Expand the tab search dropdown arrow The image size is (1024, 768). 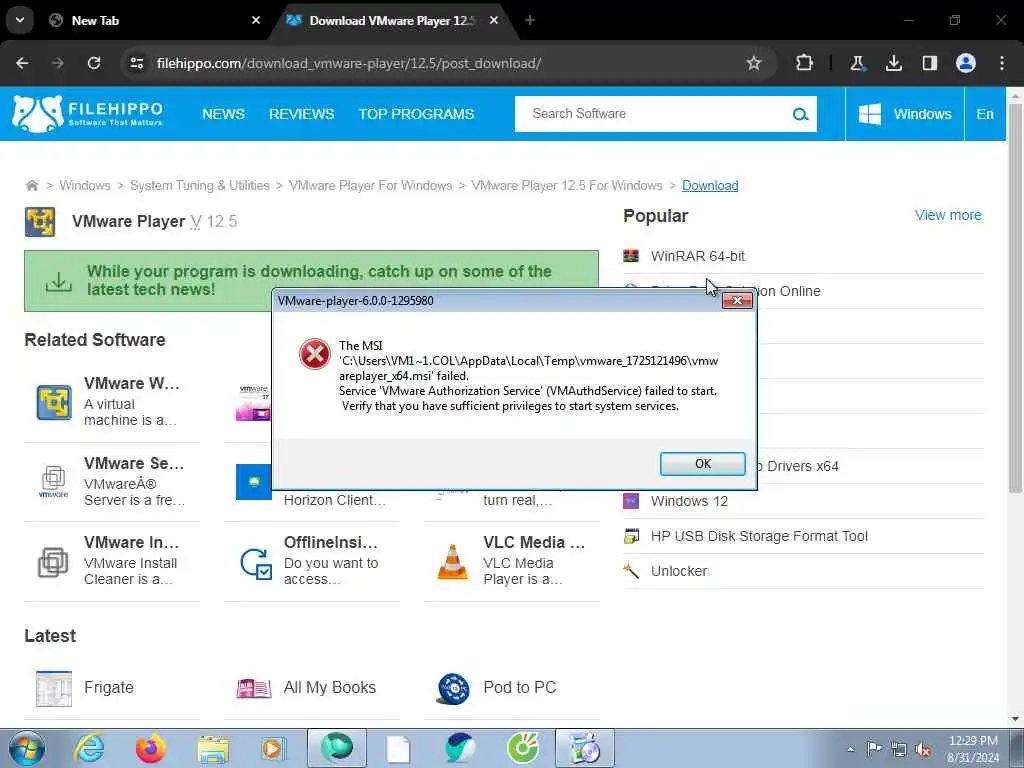[x=20, y=20]
